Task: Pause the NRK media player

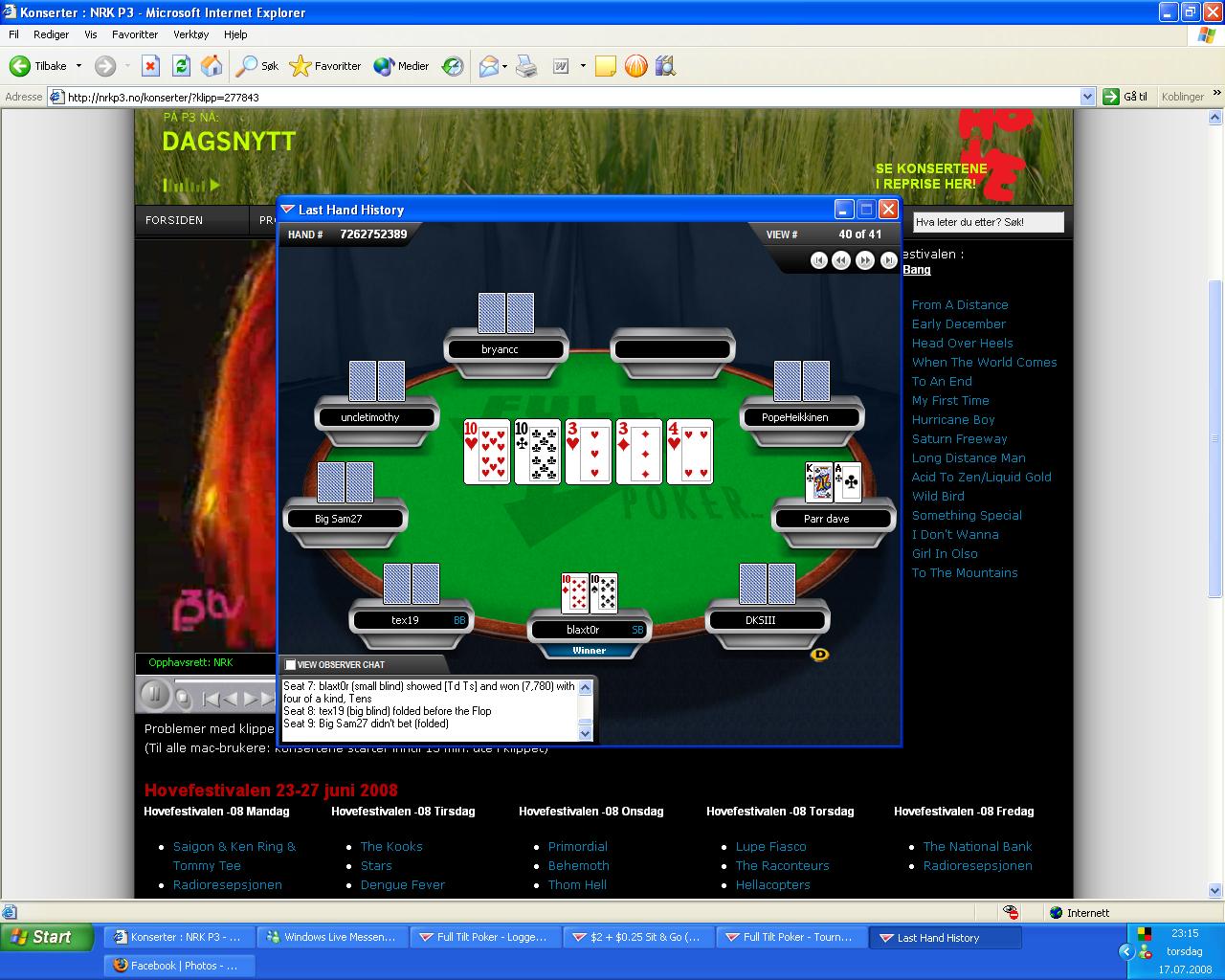Action: pos(153,694)
